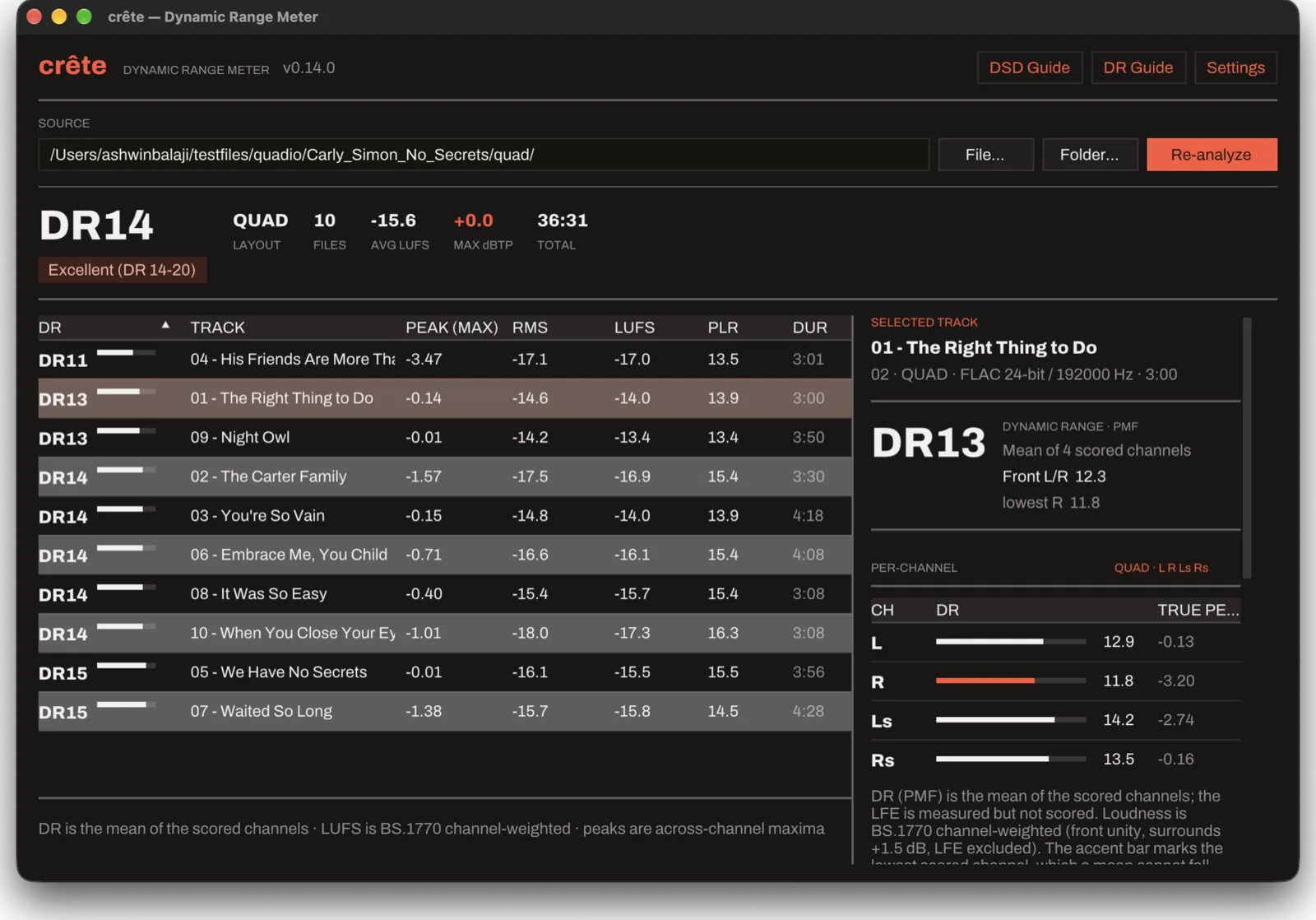Select track 02 - The Carter Family
The image size is (1316, 920).
[445, 476]
